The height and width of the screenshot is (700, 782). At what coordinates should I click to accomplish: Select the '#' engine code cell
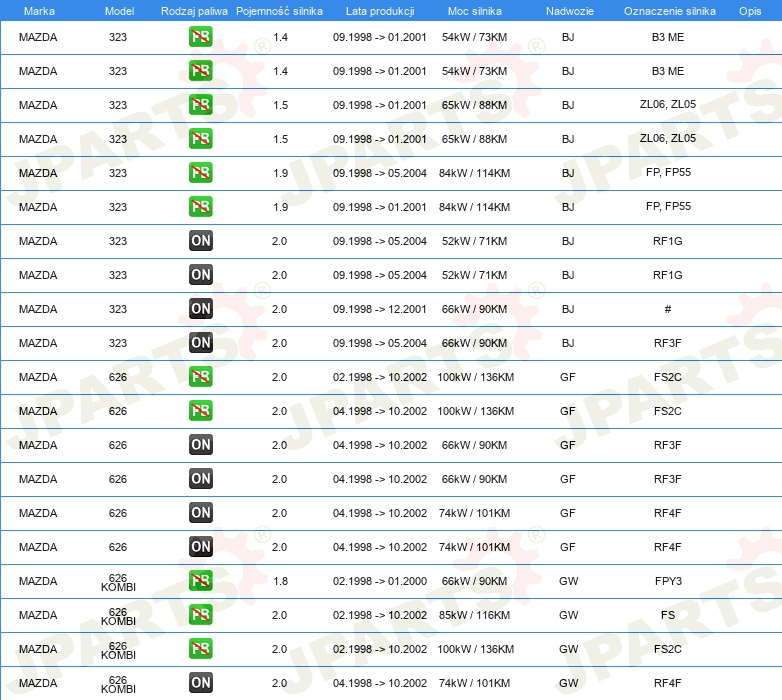point(668,309)
